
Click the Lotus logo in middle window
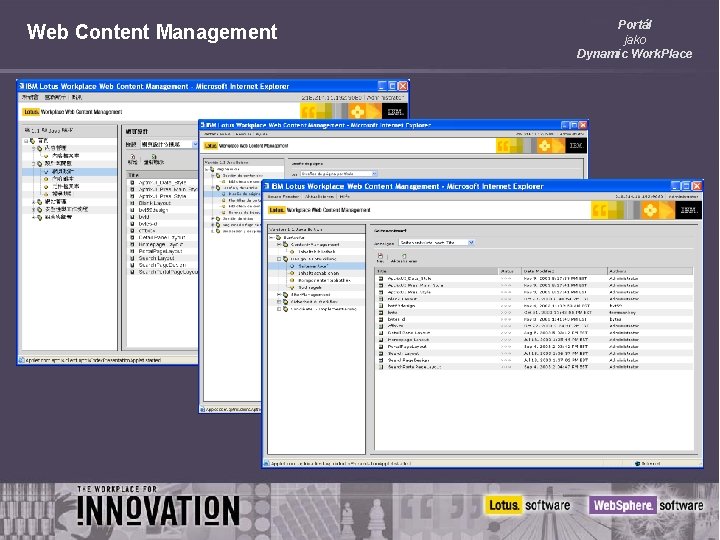[211, 146]
